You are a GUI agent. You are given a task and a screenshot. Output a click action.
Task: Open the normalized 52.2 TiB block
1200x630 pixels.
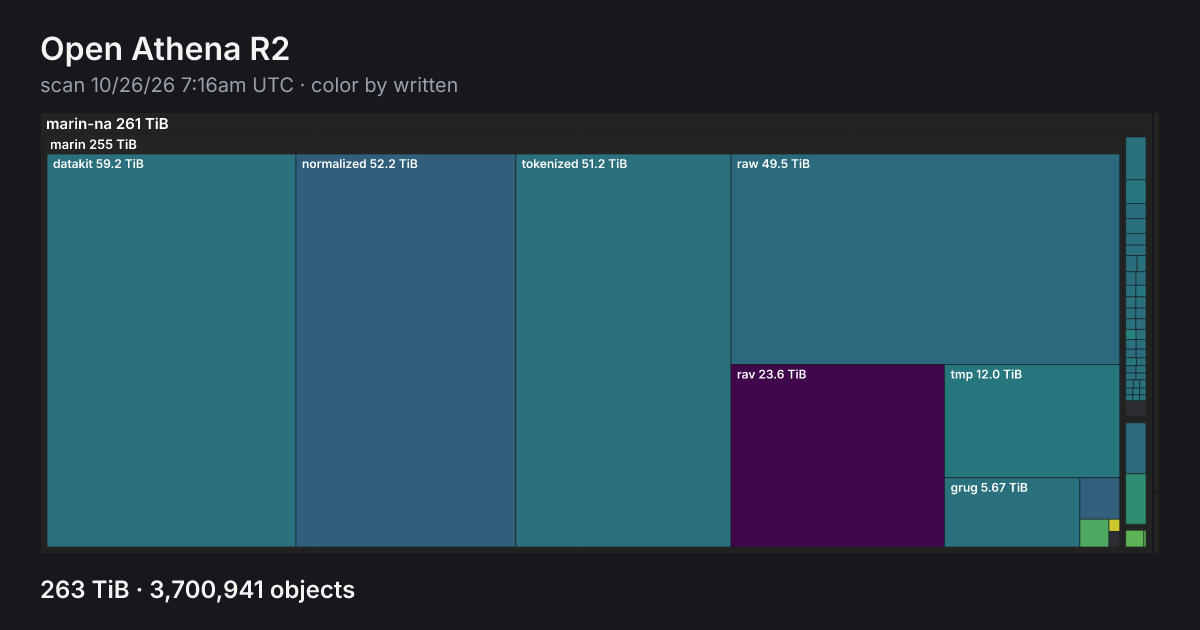(x=406, y=350)
